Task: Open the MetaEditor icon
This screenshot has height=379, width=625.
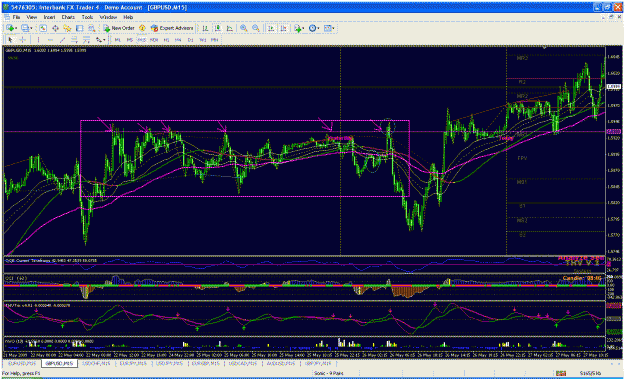Action: [142, 28]
